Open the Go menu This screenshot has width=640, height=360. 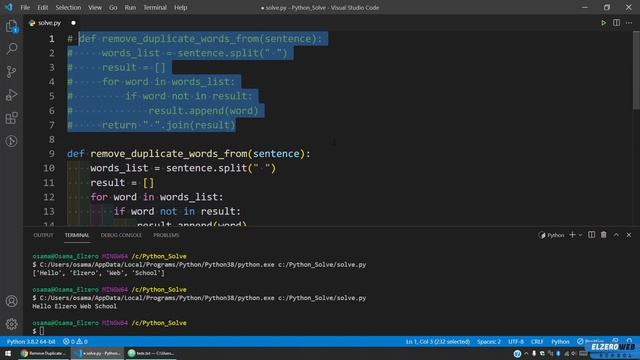click(113, 7)
